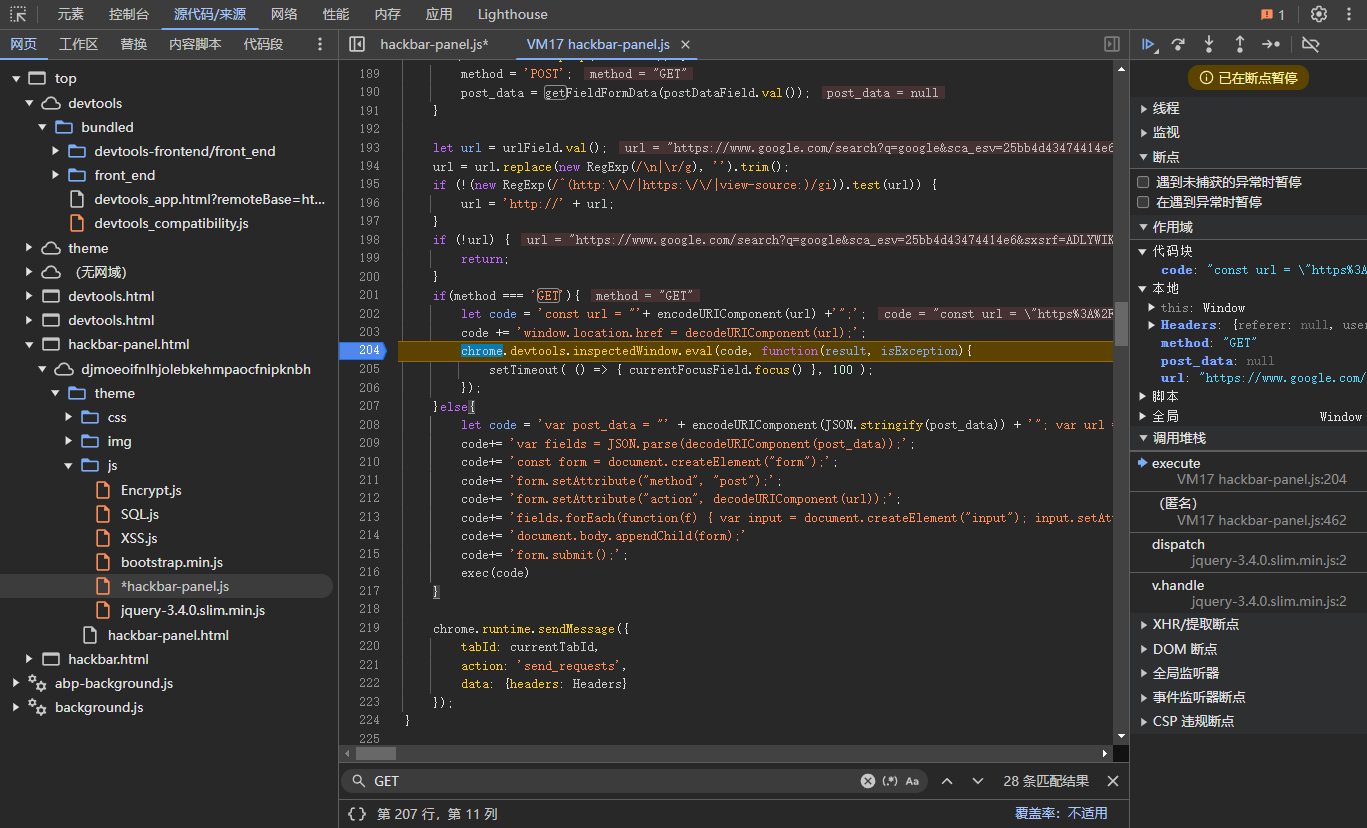Deactivate all breakpoints icon
This screenshot has height=828, width=1367.
tap(1311, 44)
